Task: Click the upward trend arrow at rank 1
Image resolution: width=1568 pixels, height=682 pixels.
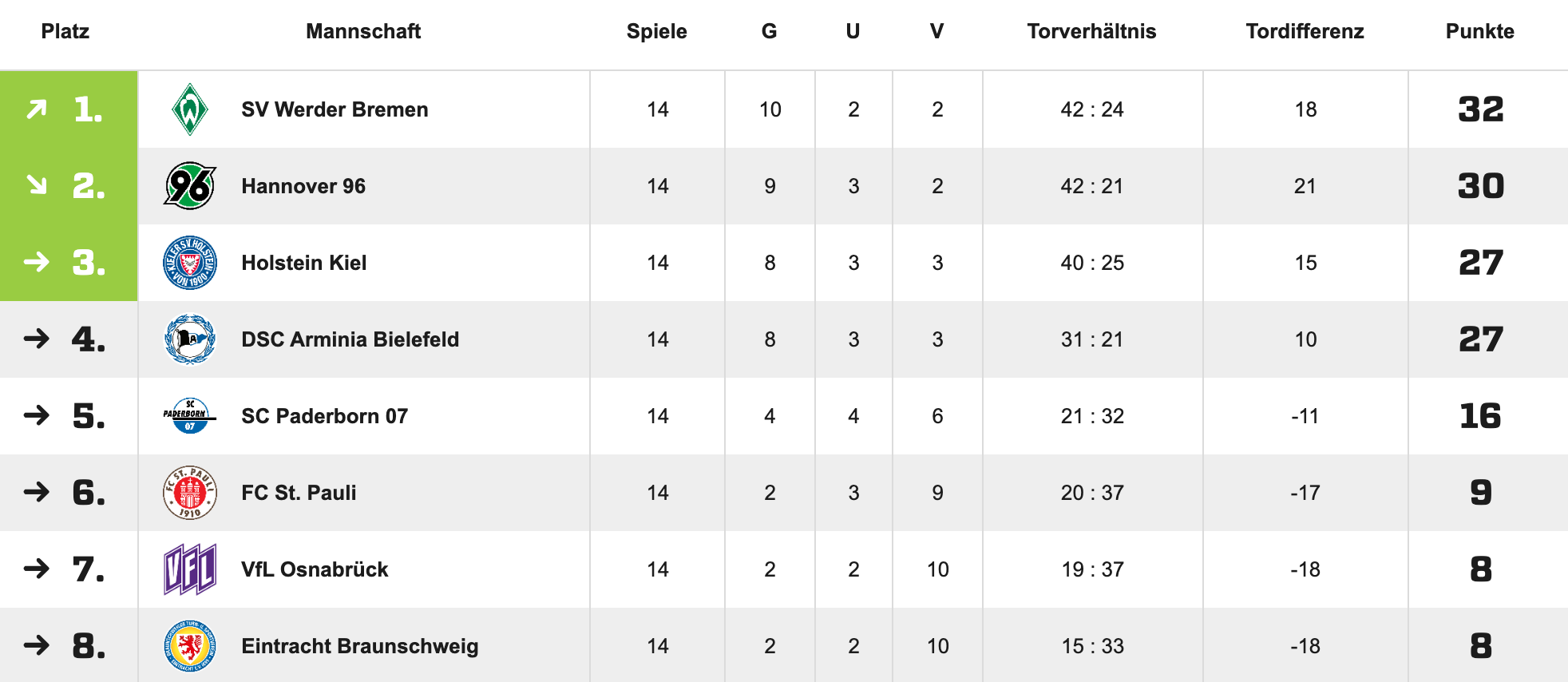Action: [37, 109]
